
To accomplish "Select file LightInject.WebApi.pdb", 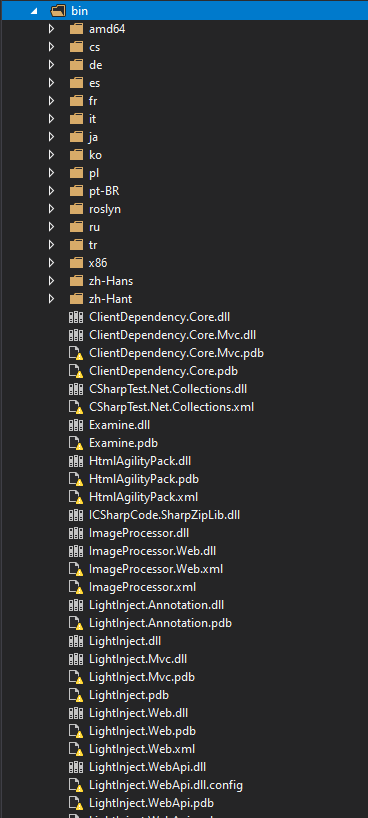I will 151,803.
